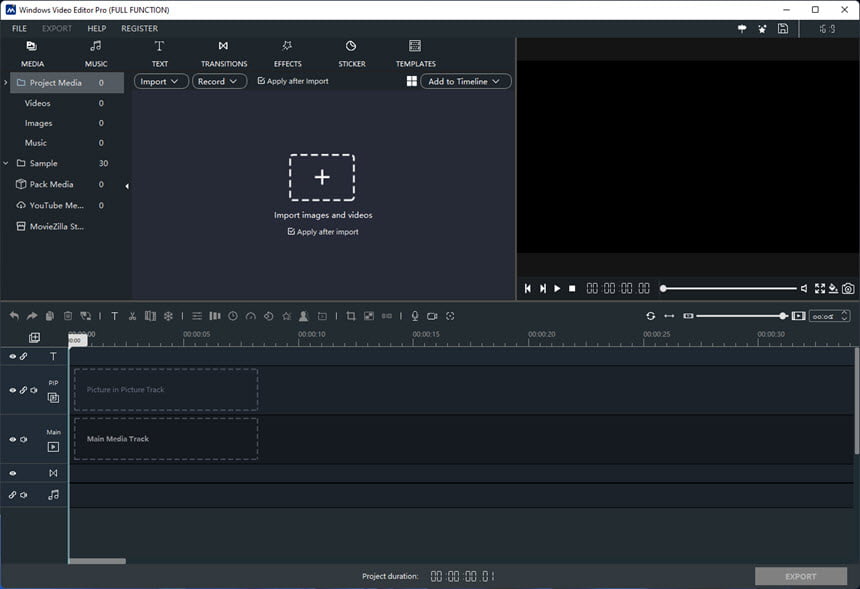Viewport: 860px width, 589px height.
Task: Click the stepper arrows on the timeline time field
Action: pyautogui.click(x=845, y=316)
